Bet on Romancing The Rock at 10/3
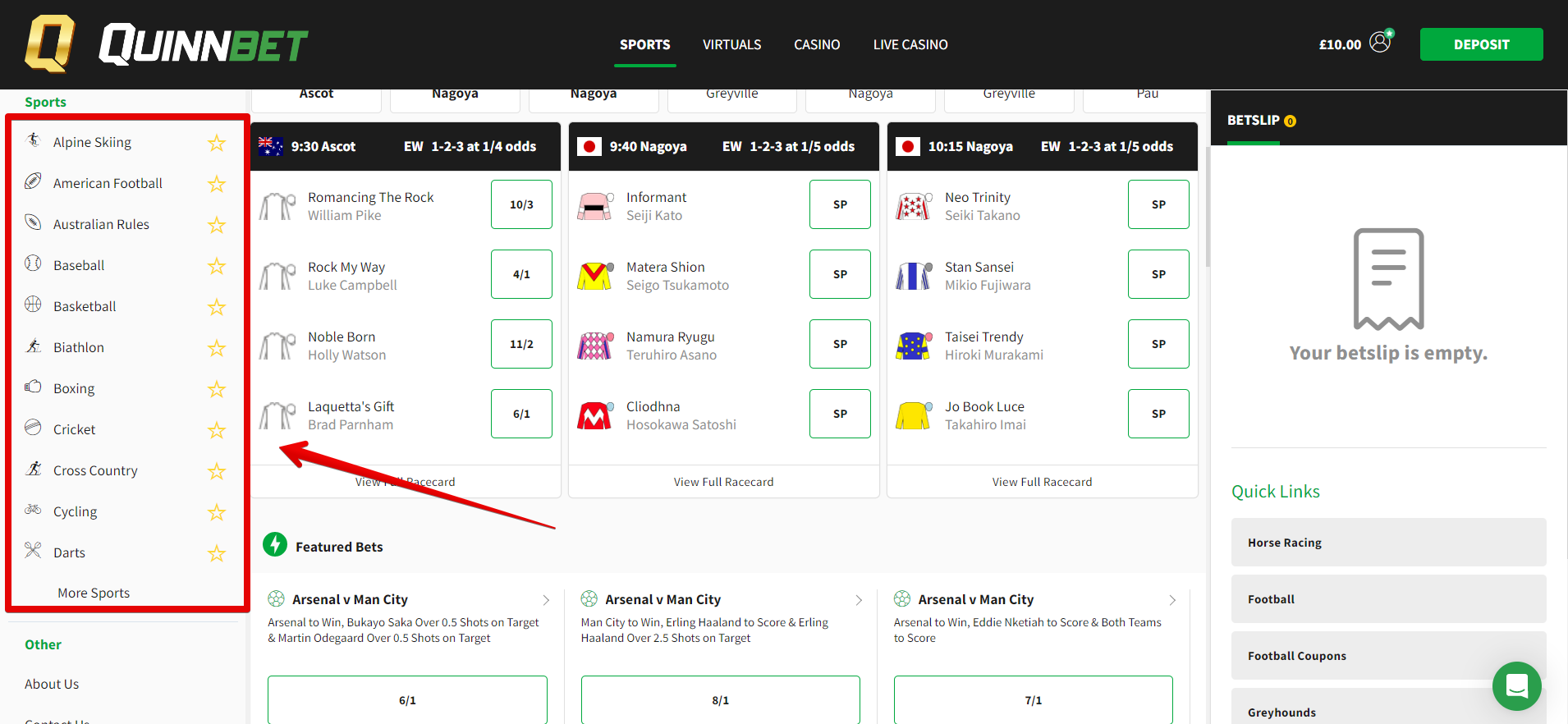The image size is (1568, 724). [x=521, y=204]
